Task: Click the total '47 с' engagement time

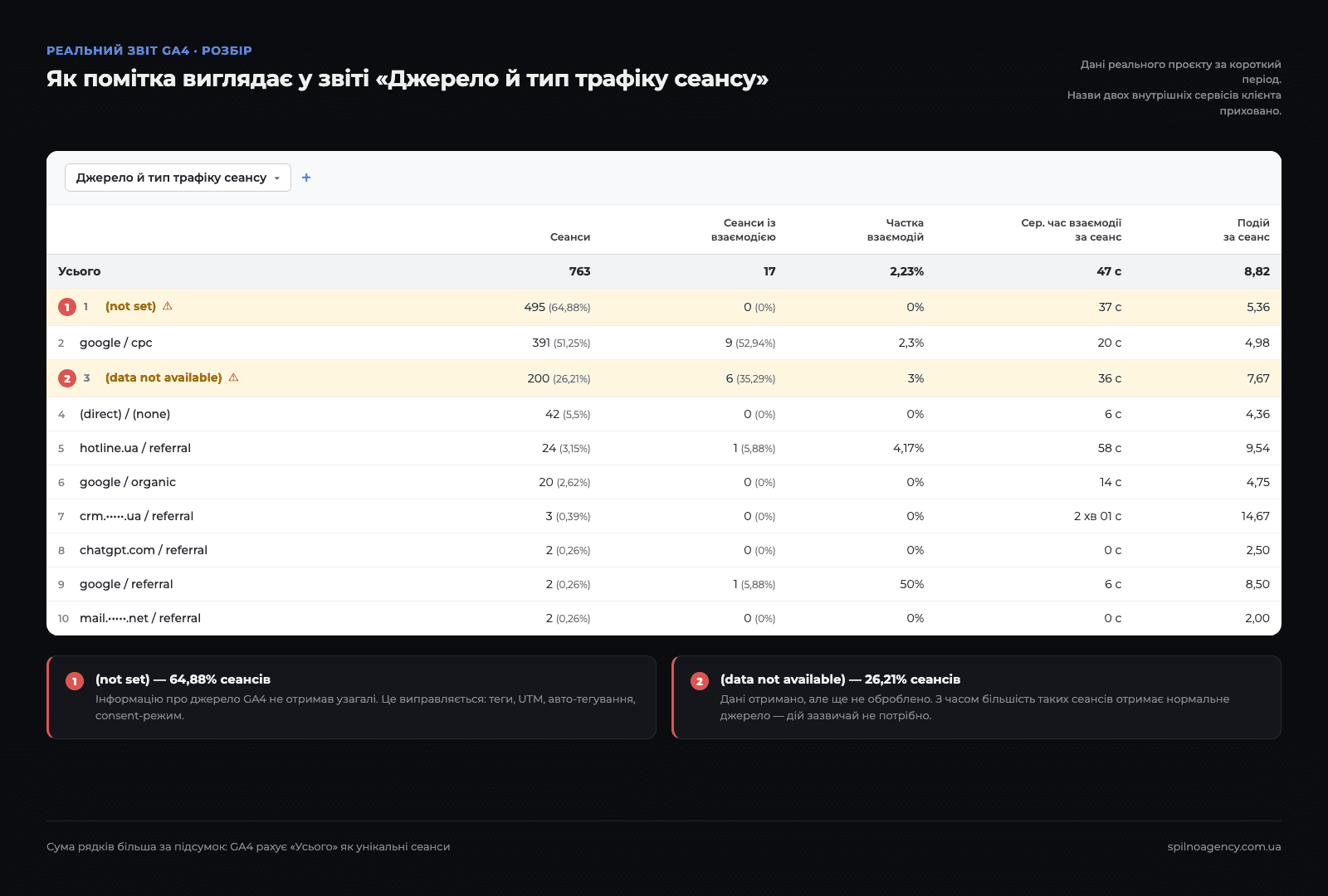Action: tap(1109, 271)
